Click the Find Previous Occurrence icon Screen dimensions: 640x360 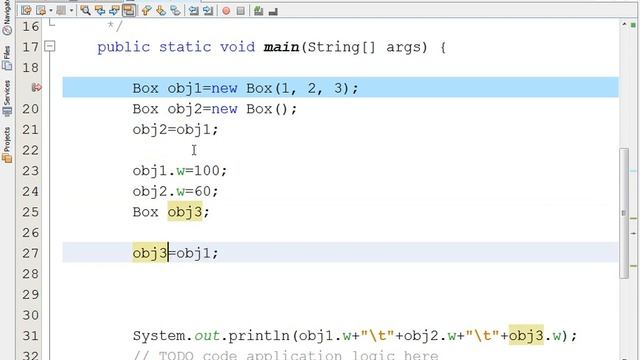[100, 11]
